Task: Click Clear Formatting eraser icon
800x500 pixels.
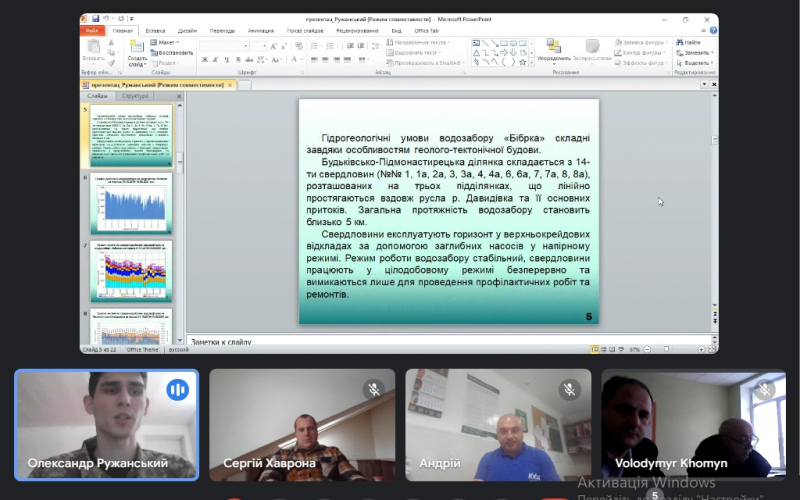Action: pos(298,46)
